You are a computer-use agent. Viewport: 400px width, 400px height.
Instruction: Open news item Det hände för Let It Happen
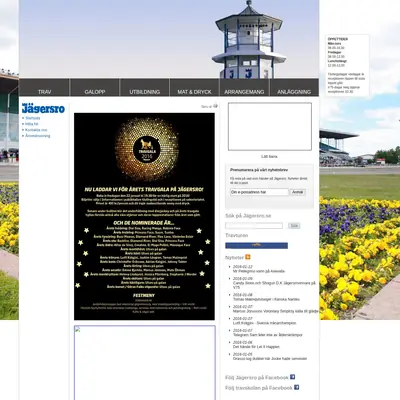coord(256,347)
